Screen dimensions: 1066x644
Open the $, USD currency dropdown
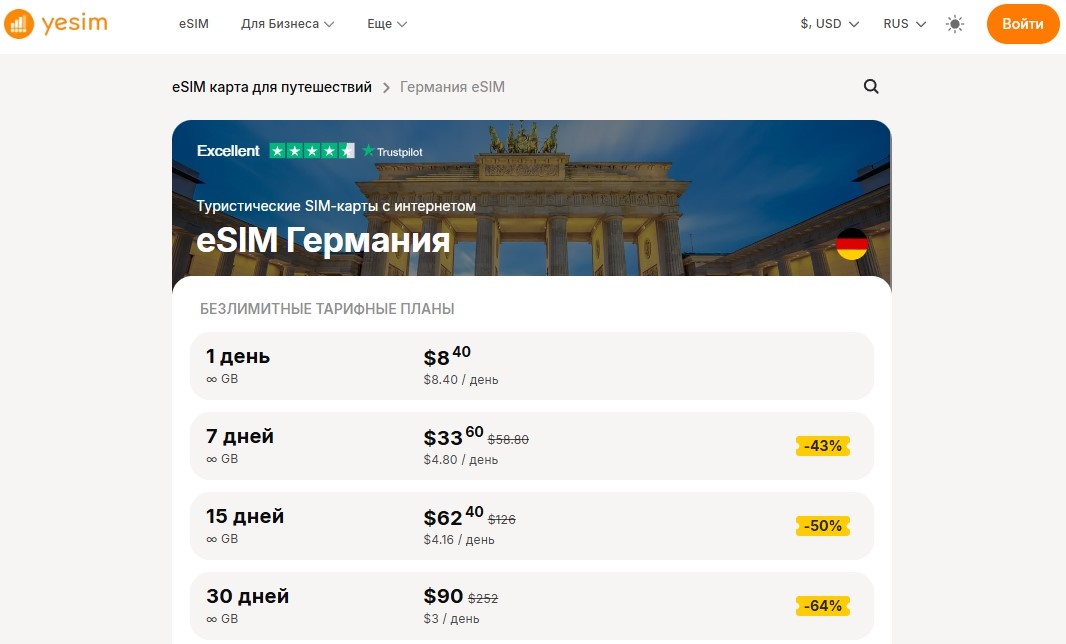coord(828,23)
